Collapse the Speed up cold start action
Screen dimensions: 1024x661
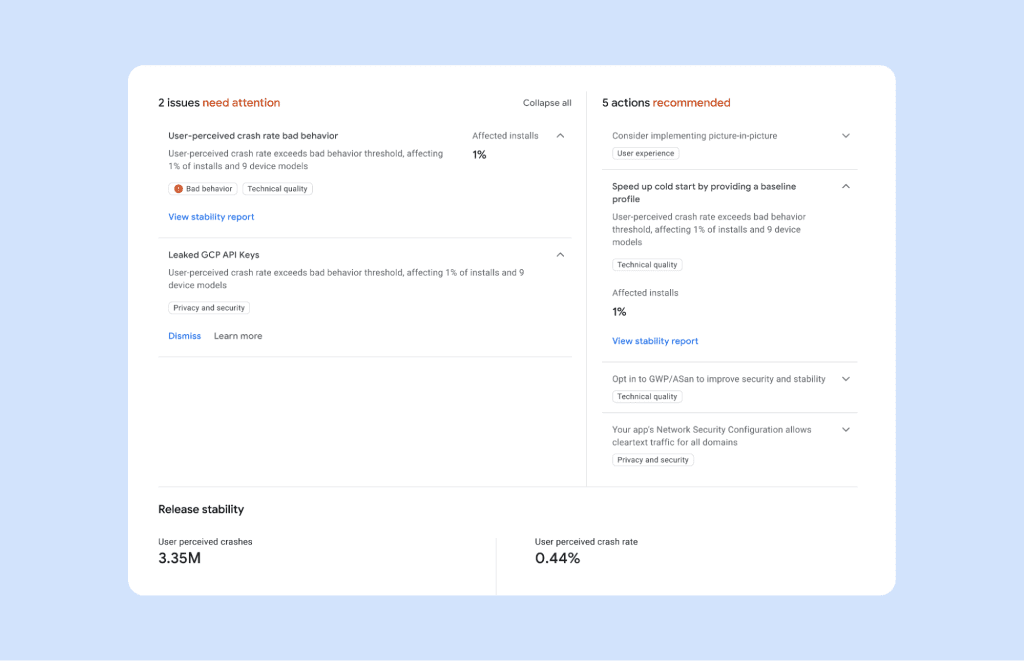[x=846, y=186]
